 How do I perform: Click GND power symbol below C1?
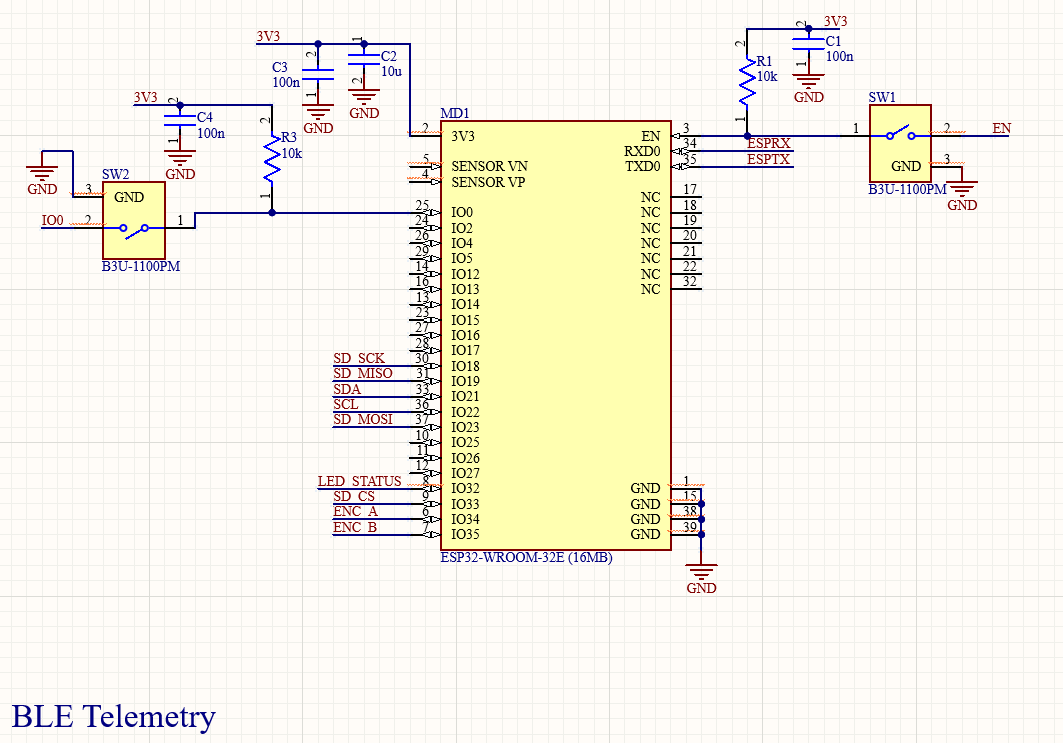coord(808,88)
